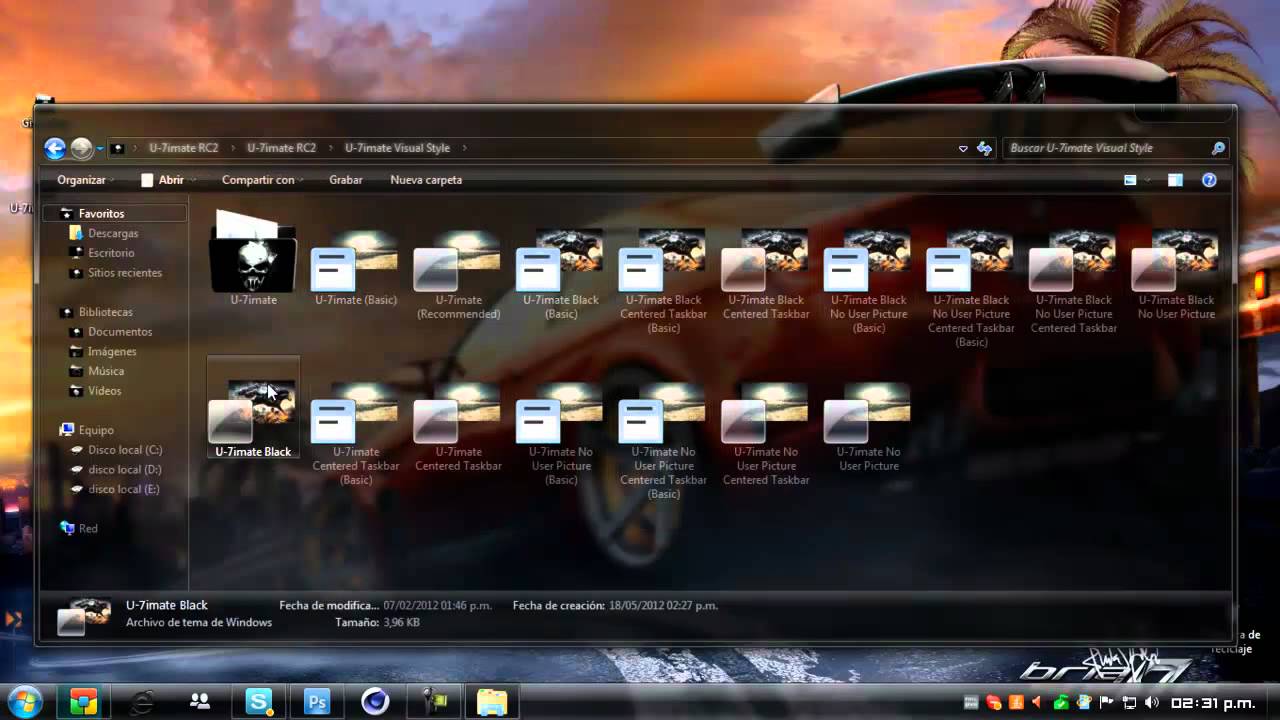Screen dimensions: 1280x720
Task: Go back with the blue Back arrow
Action: coord(55,149)
